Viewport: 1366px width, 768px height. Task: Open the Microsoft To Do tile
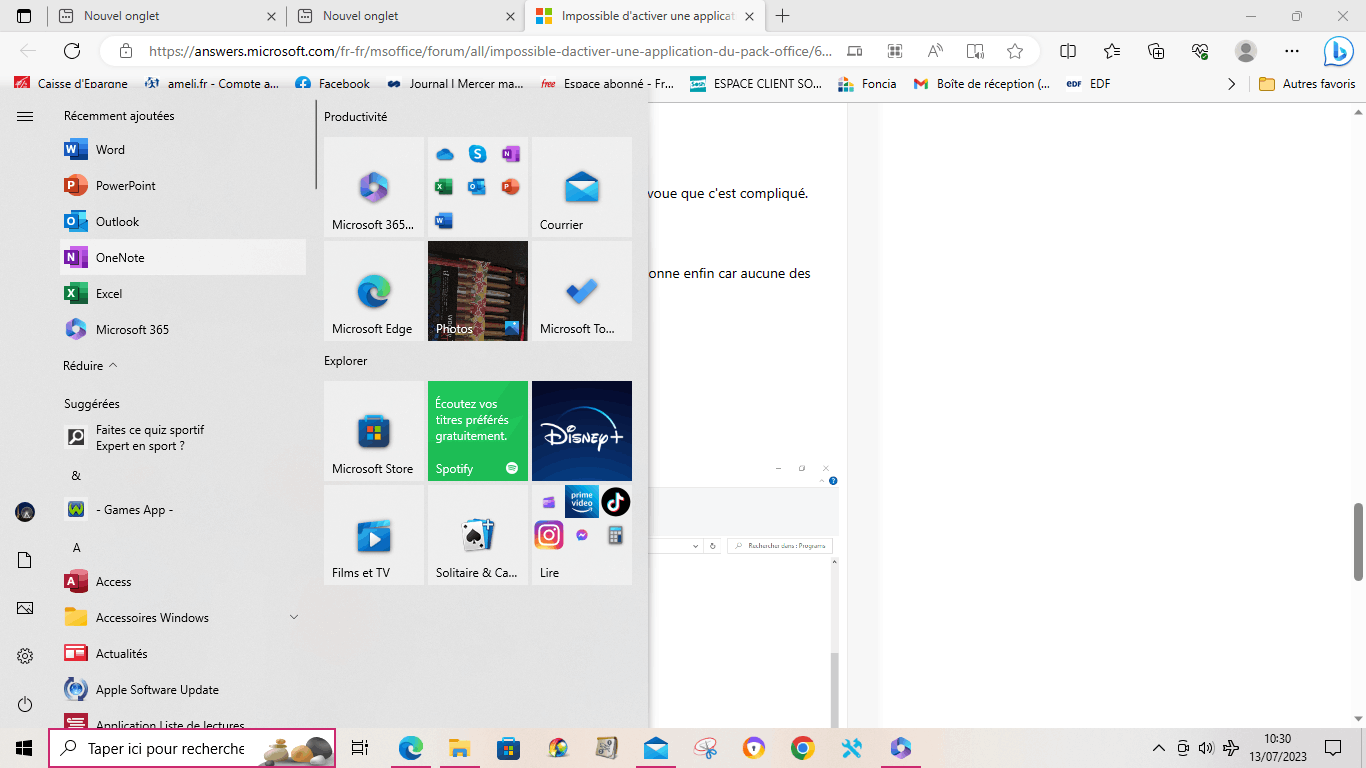[582, 291]
